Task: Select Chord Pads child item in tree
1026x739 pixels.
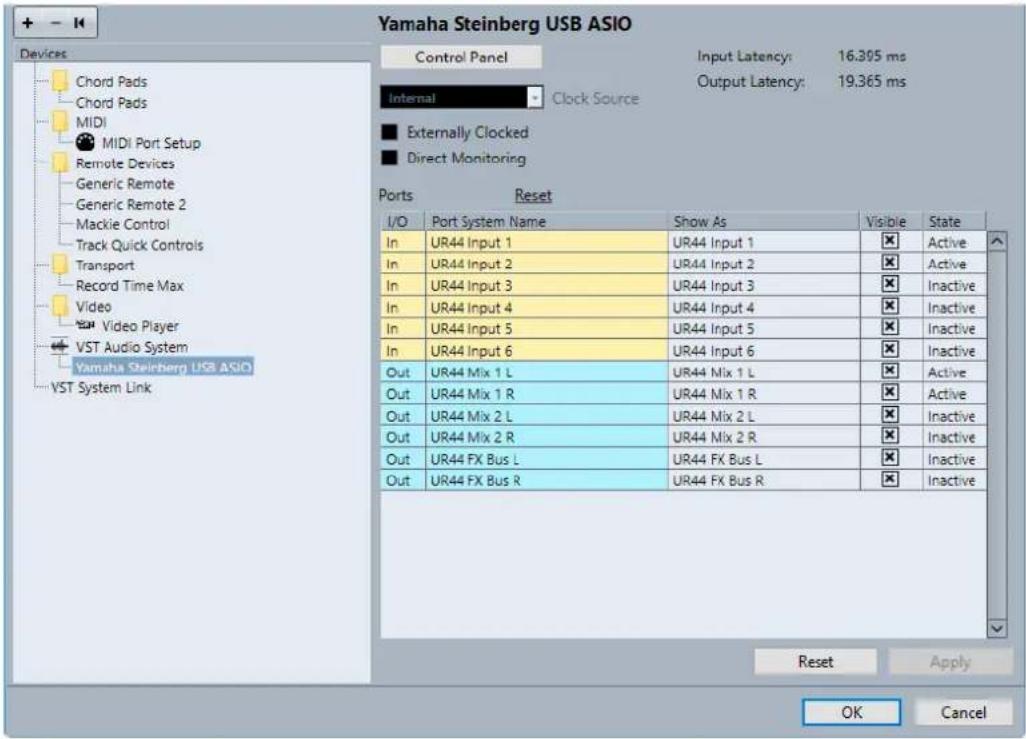Action: [x=111, y=103]
